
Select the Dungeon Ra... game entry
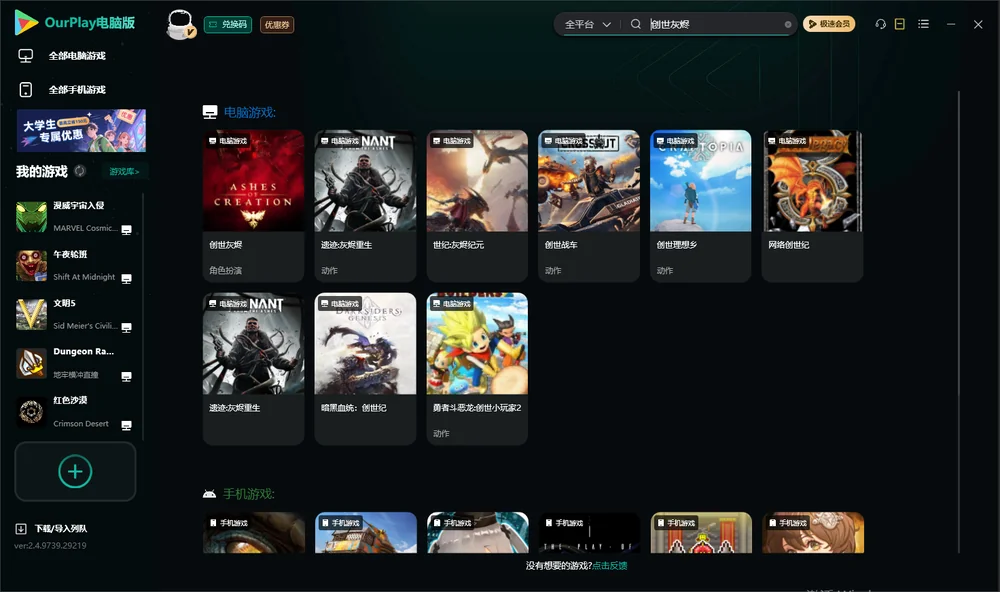click(75, 363)
